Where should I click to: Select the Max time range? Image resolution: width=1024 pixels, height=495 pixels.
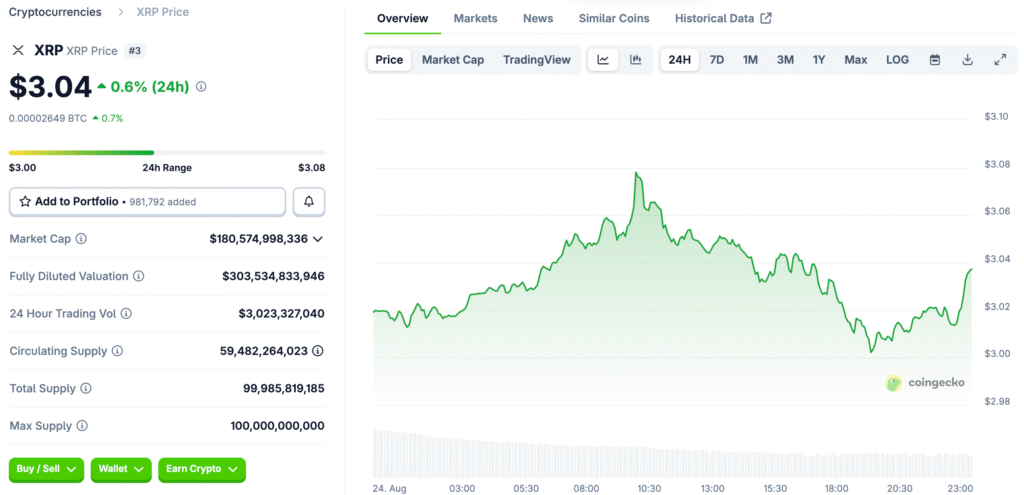click(x=856, y=59)
